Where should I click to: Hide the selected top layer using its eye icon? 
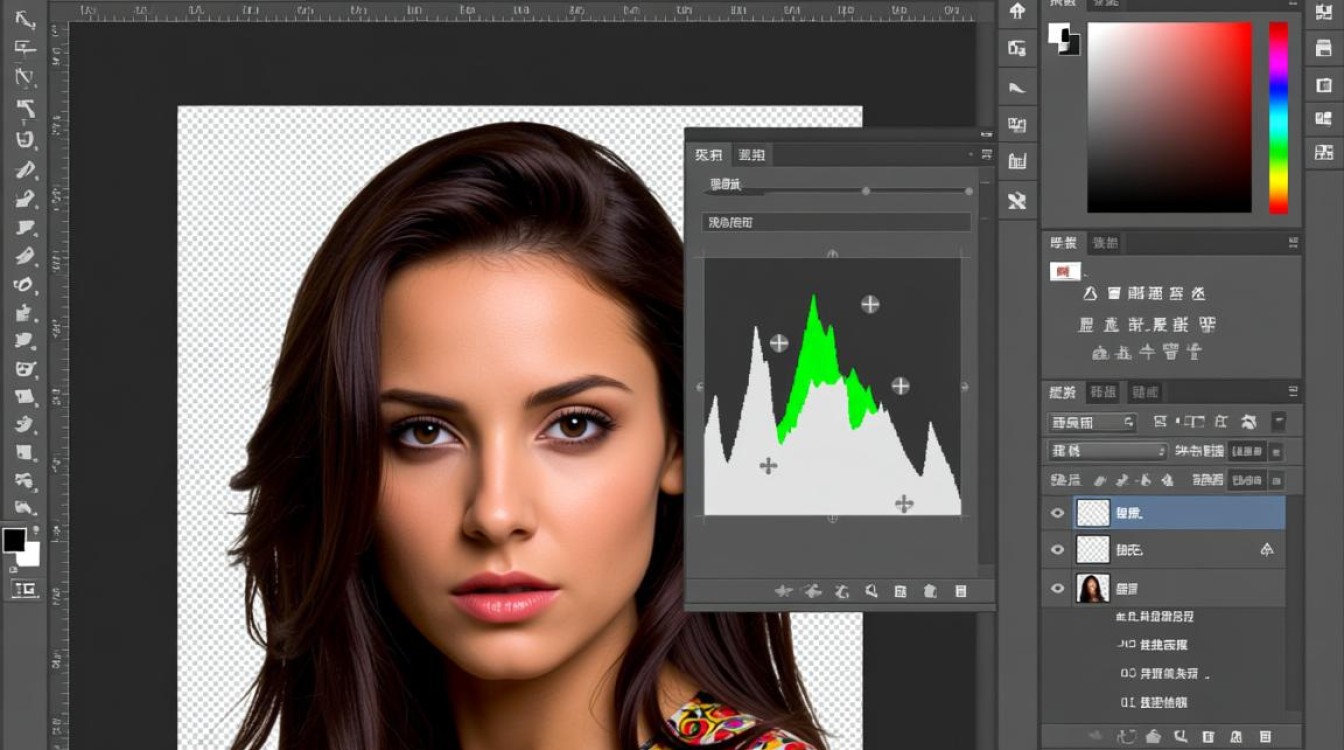1057,513
